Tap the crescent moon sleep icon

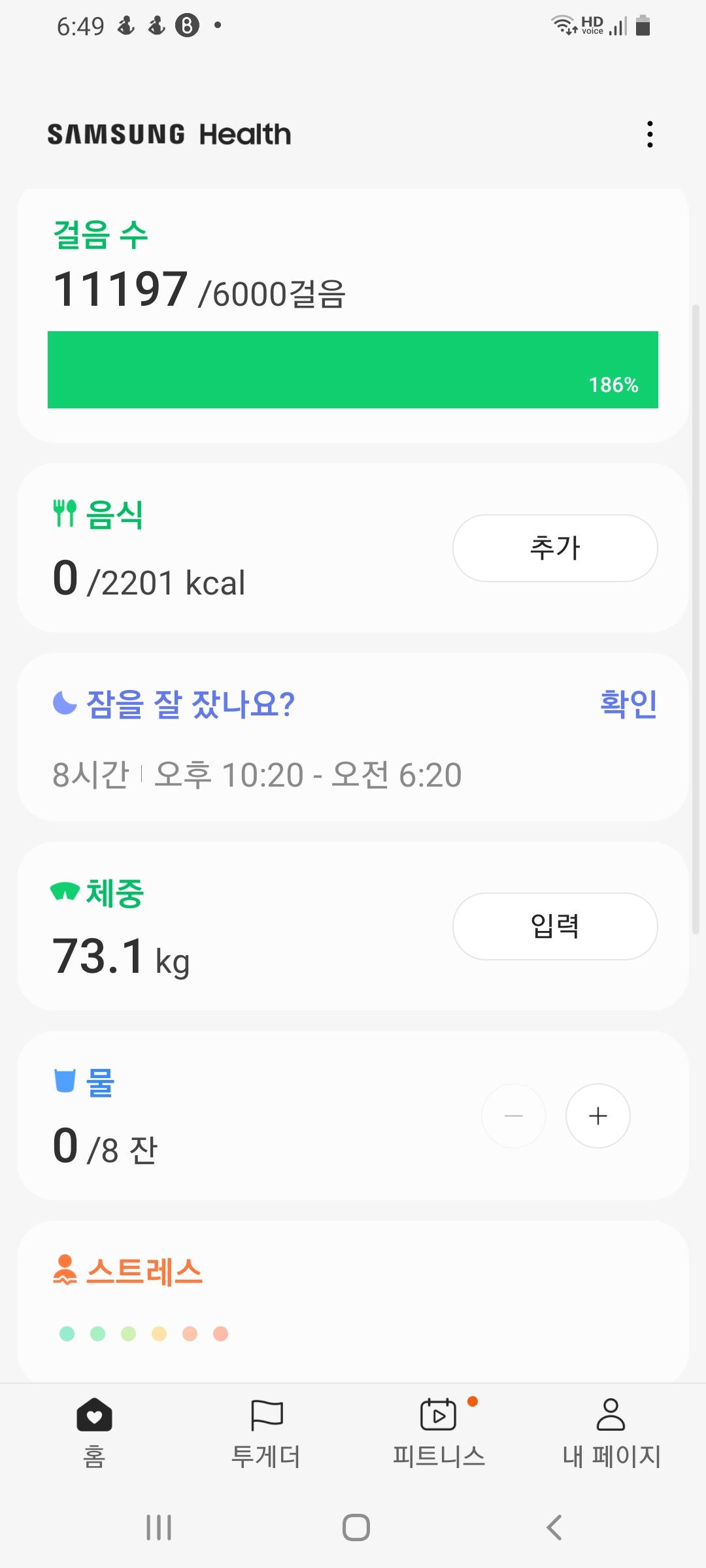(x=65, y=703)
